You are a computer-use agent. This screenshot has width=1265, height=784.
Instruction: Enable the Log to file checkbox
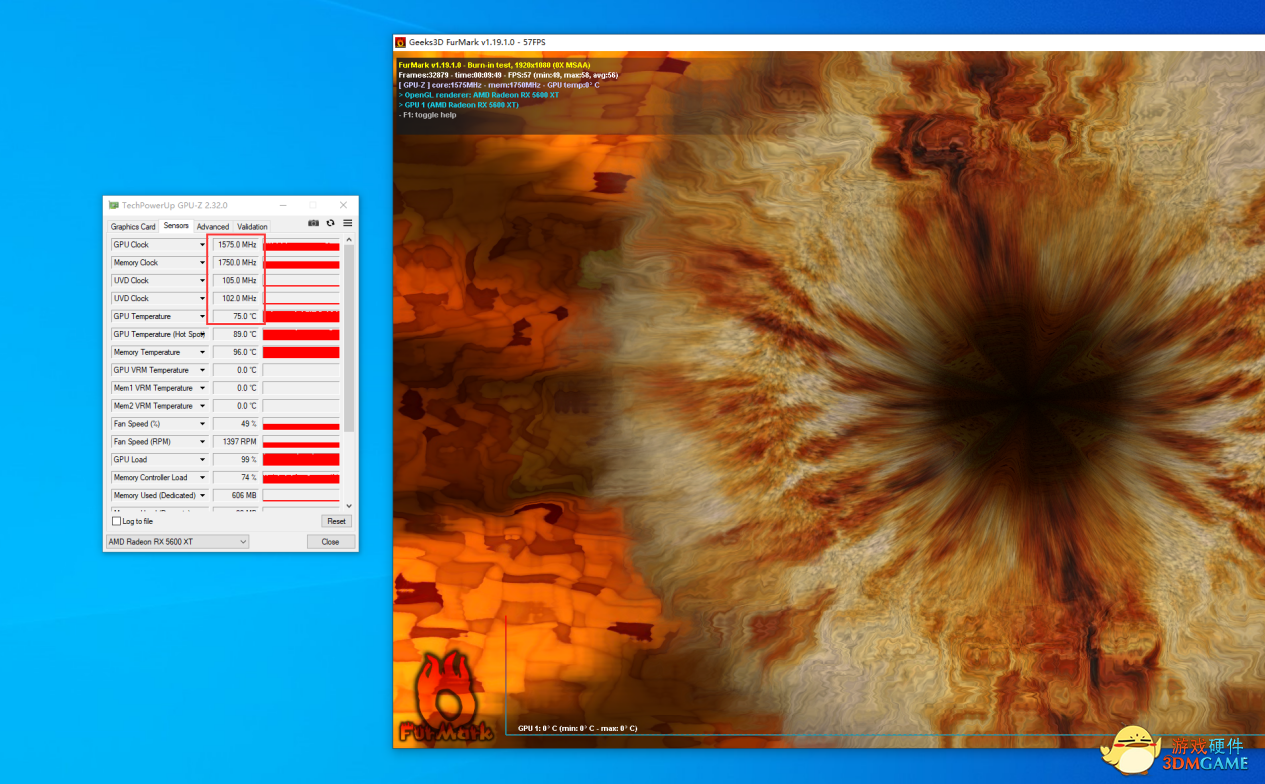tap(116, 521)
